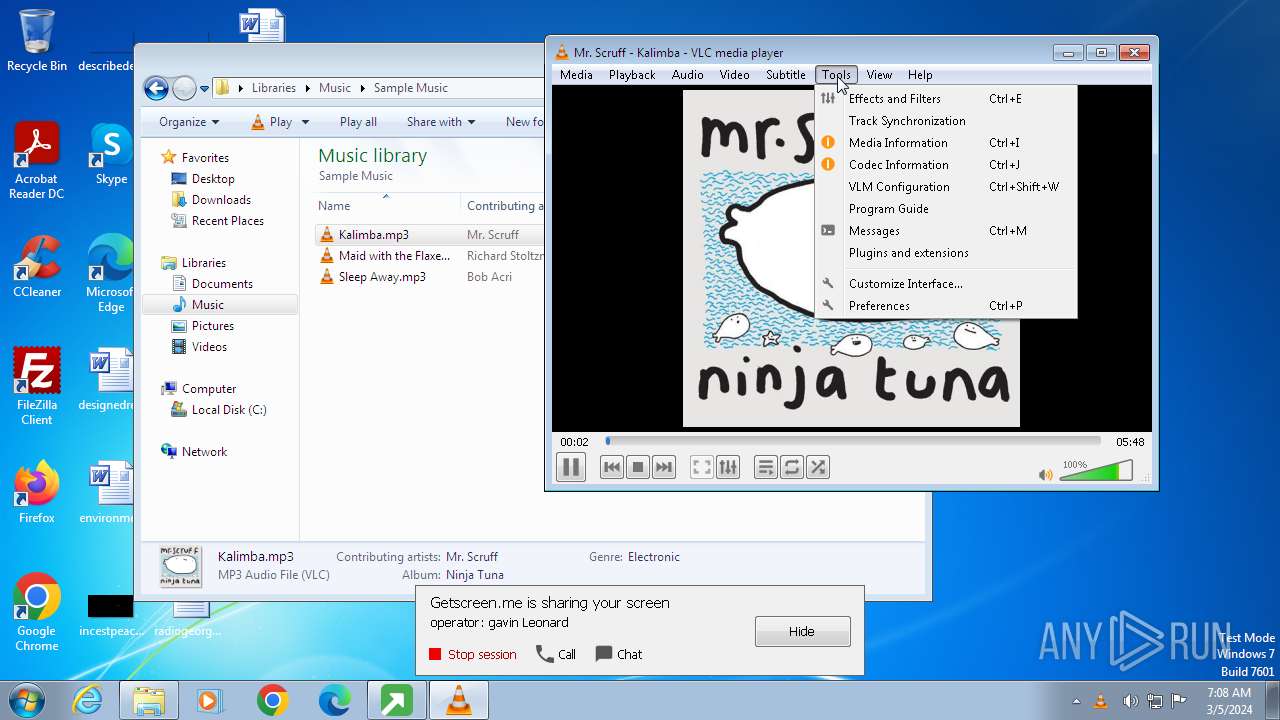Skip to previous track in VLC

pos(612,467)
